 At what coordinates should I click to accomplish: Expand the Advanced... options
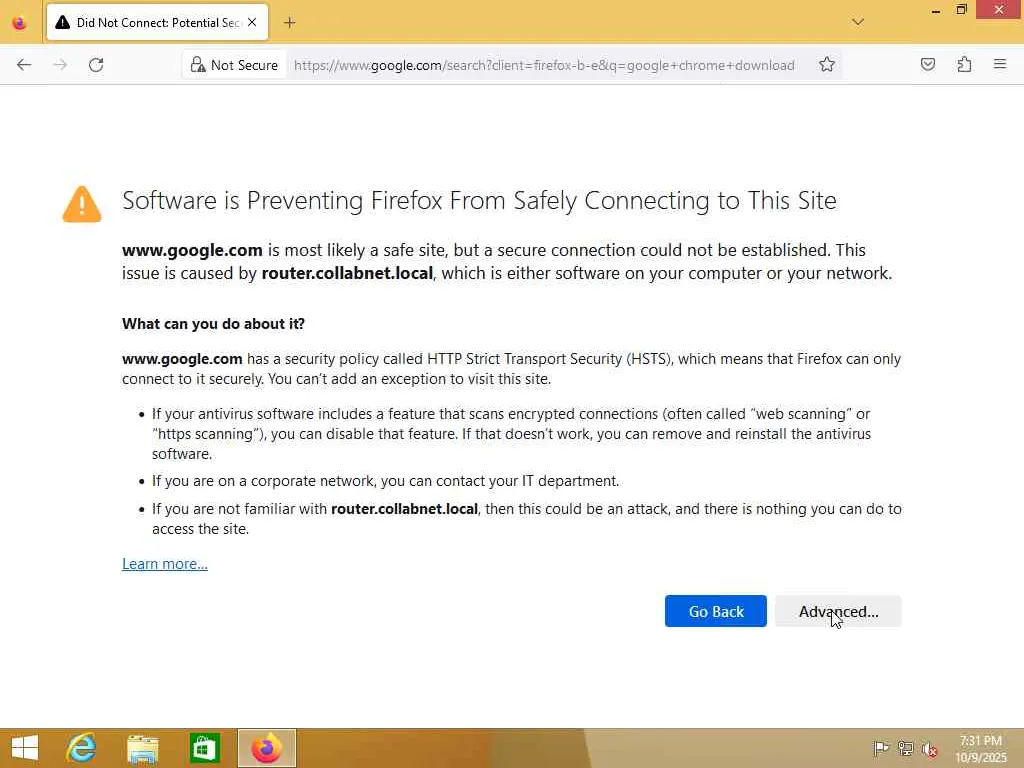[x=838, y=611]
